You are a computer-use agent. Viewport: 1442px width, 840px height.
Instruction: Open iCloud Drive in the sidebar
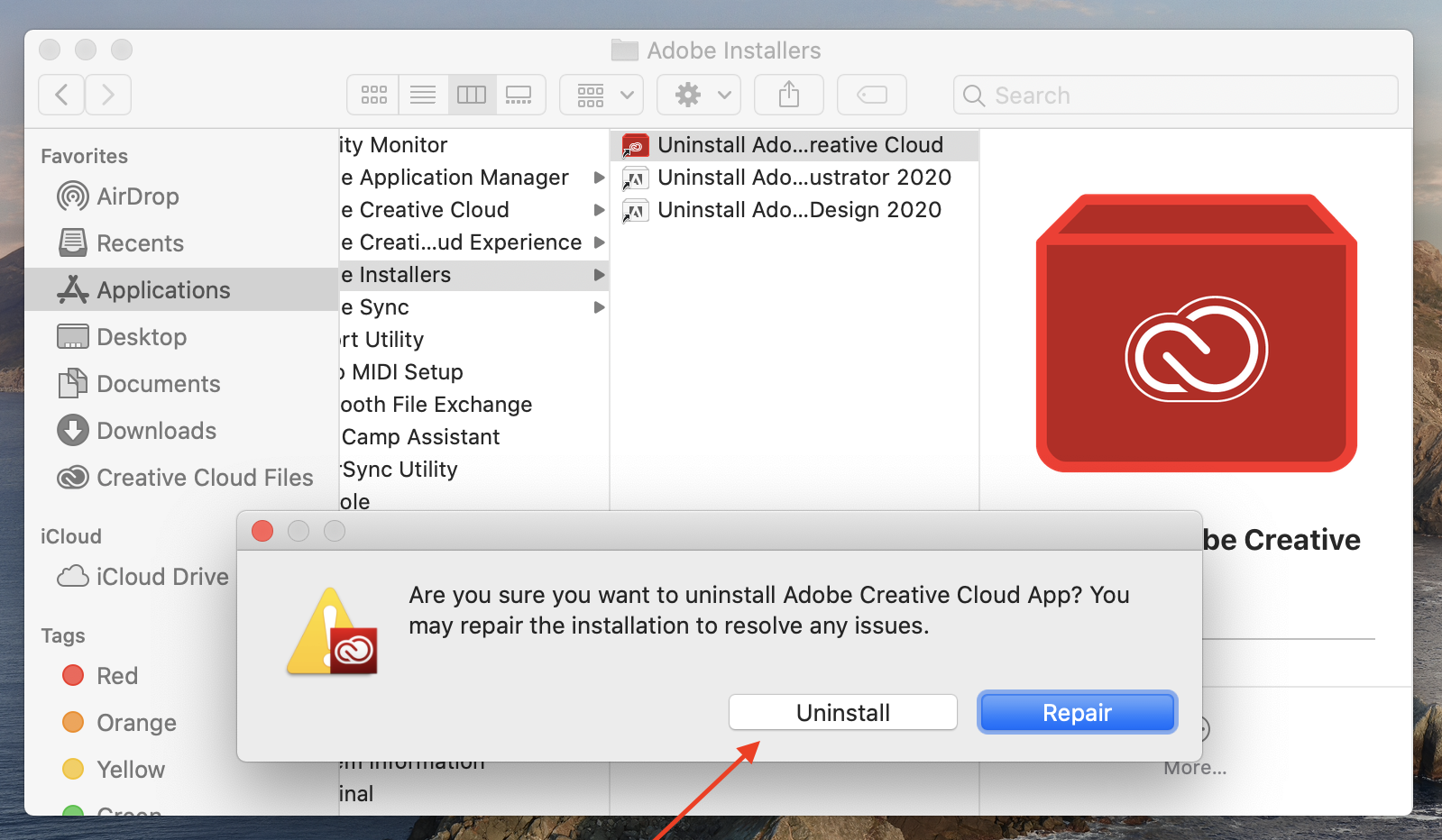(142, 577)
